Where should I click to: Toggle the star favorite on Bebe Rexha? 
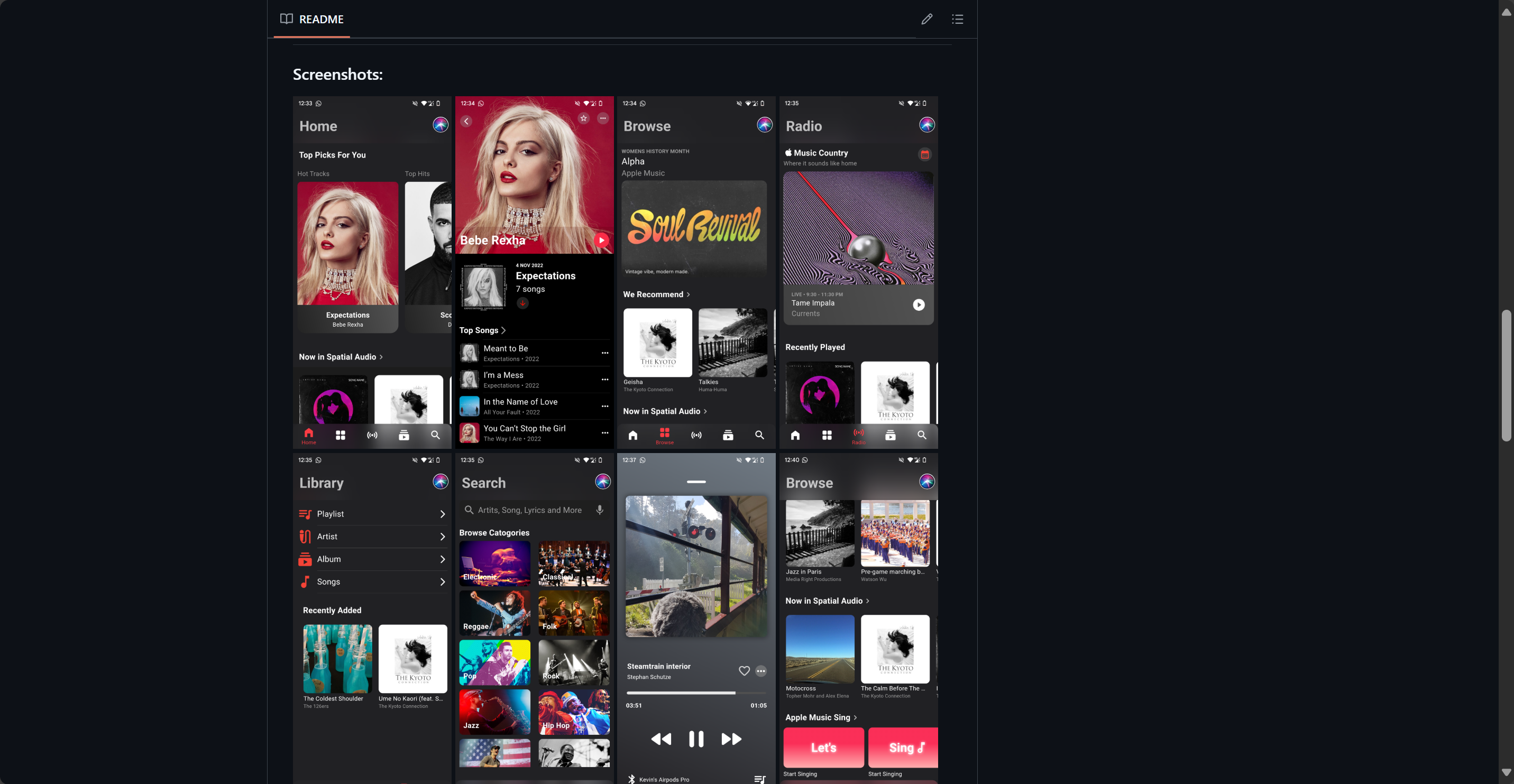(583, 118)
